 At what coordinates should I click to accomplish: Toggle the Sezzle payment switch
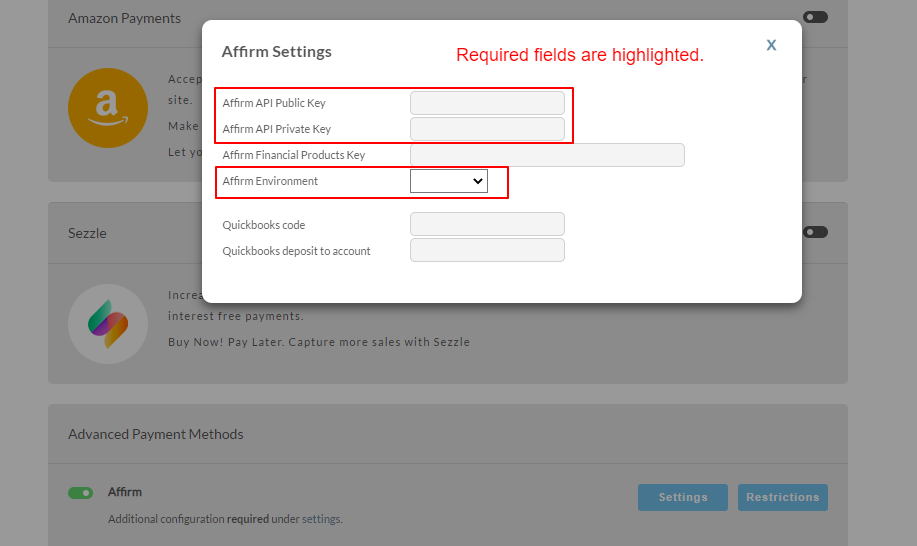(x=815, y=232)
